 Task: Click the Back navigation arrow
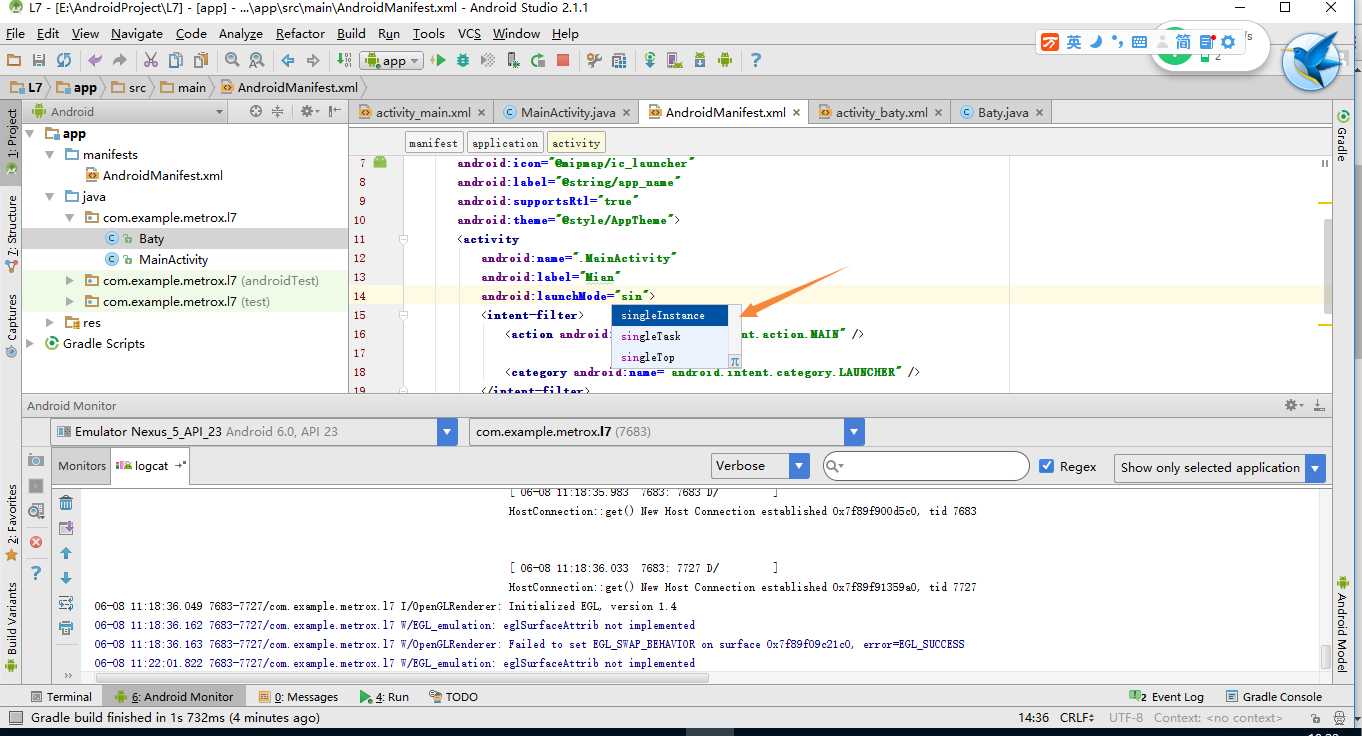(288, 60)
